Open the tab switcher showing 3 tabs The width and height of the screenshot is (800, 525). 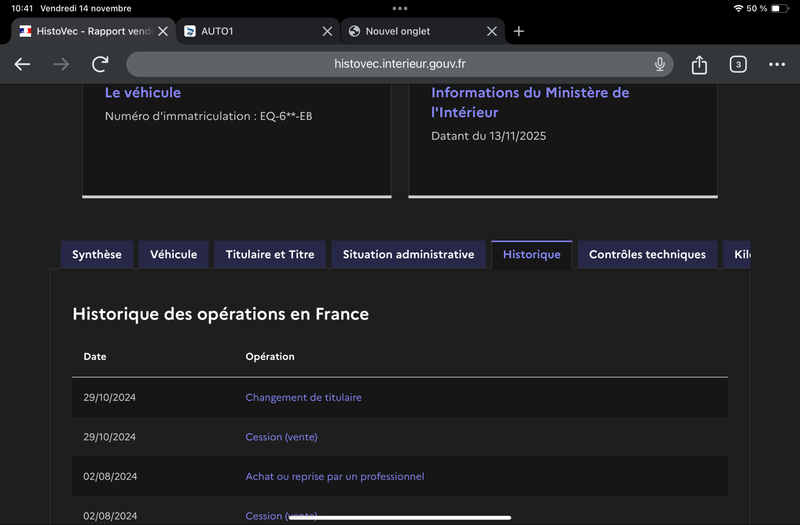click(738, 65)
